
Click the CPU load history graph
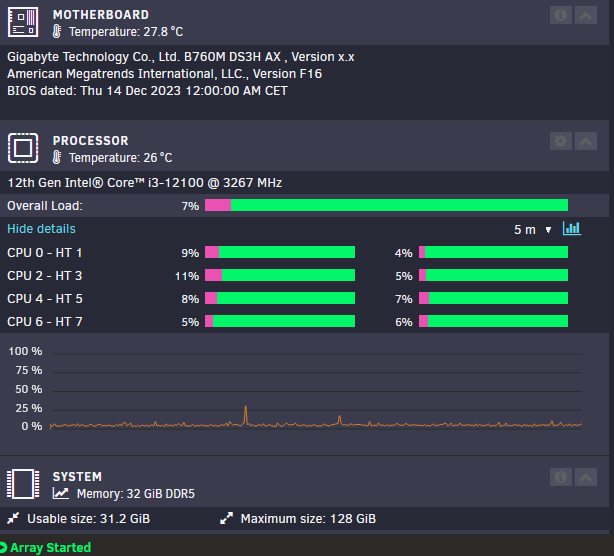point(316,392)
